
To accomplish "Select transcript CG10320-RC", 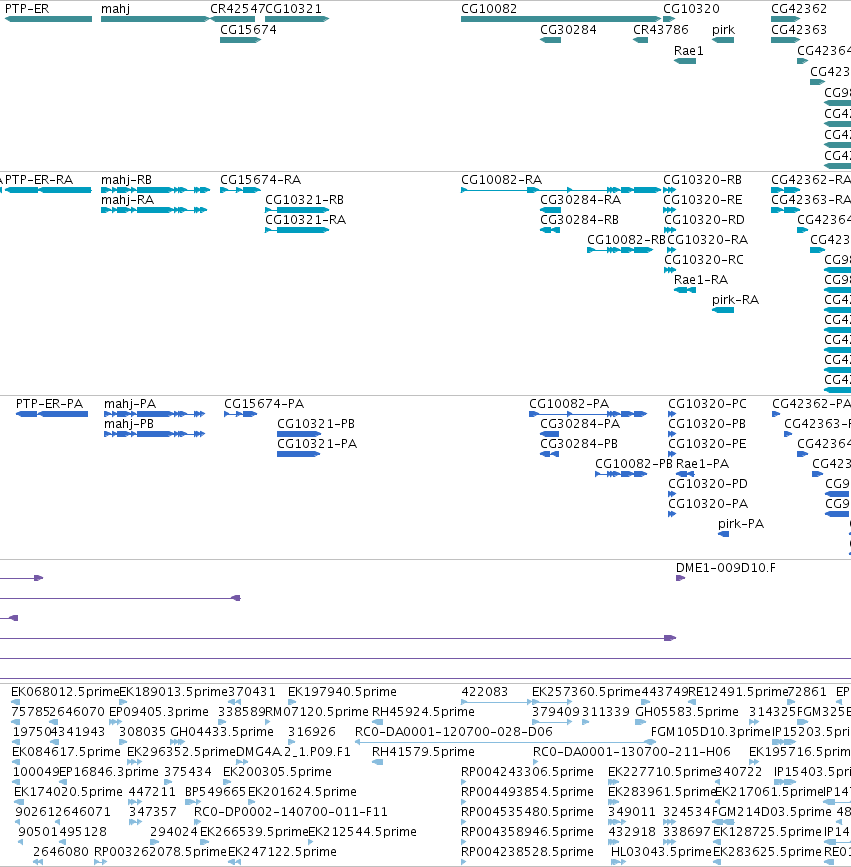I will point(704,260).
